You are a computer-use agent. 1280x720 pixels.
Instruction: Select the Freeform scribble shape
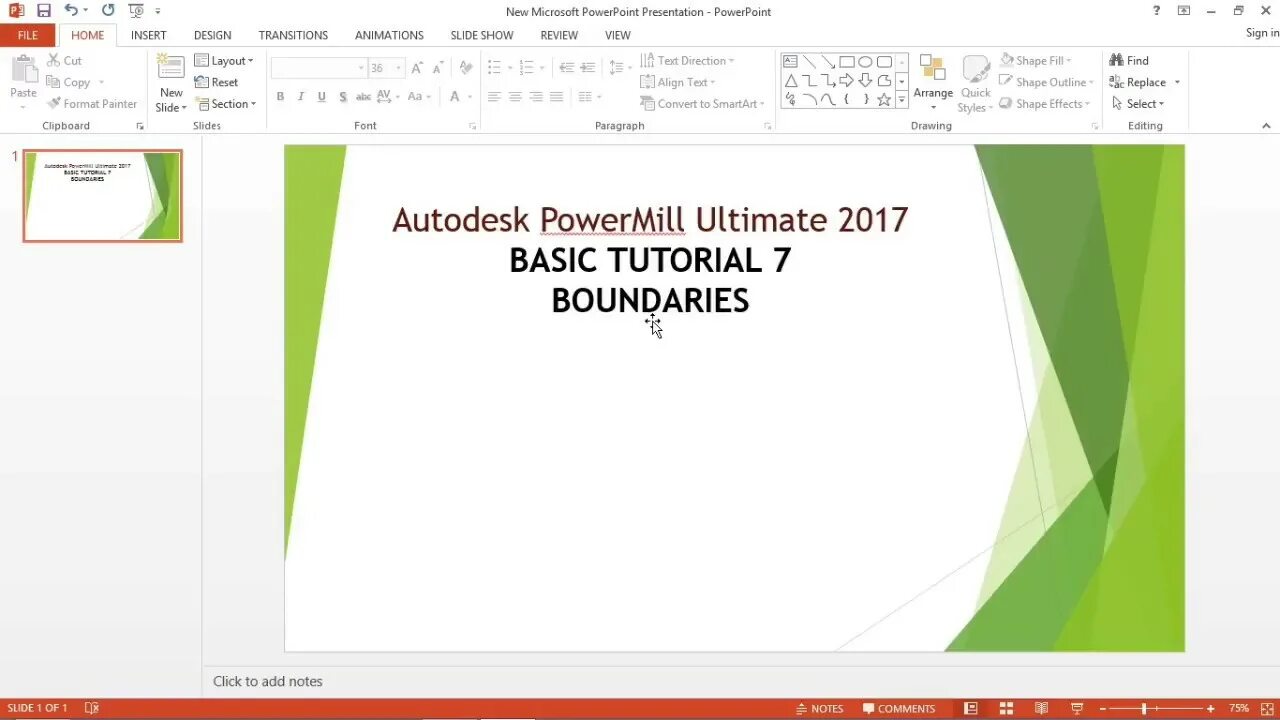point(790,100)
